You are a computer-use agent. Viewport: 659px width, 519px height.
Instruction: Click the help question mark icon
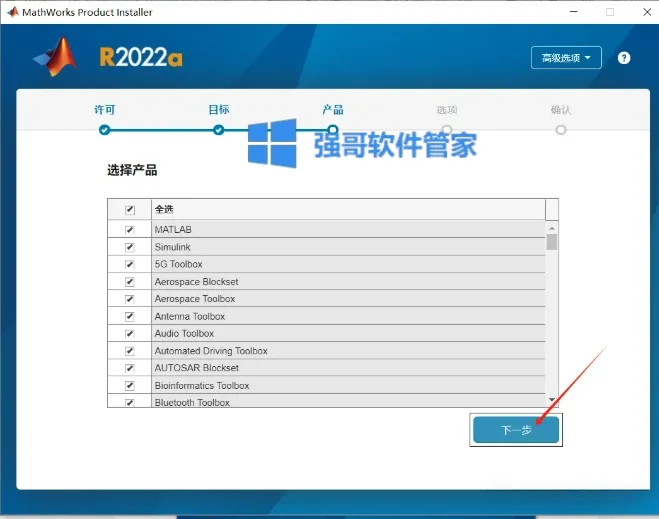(x=624, y=58)
